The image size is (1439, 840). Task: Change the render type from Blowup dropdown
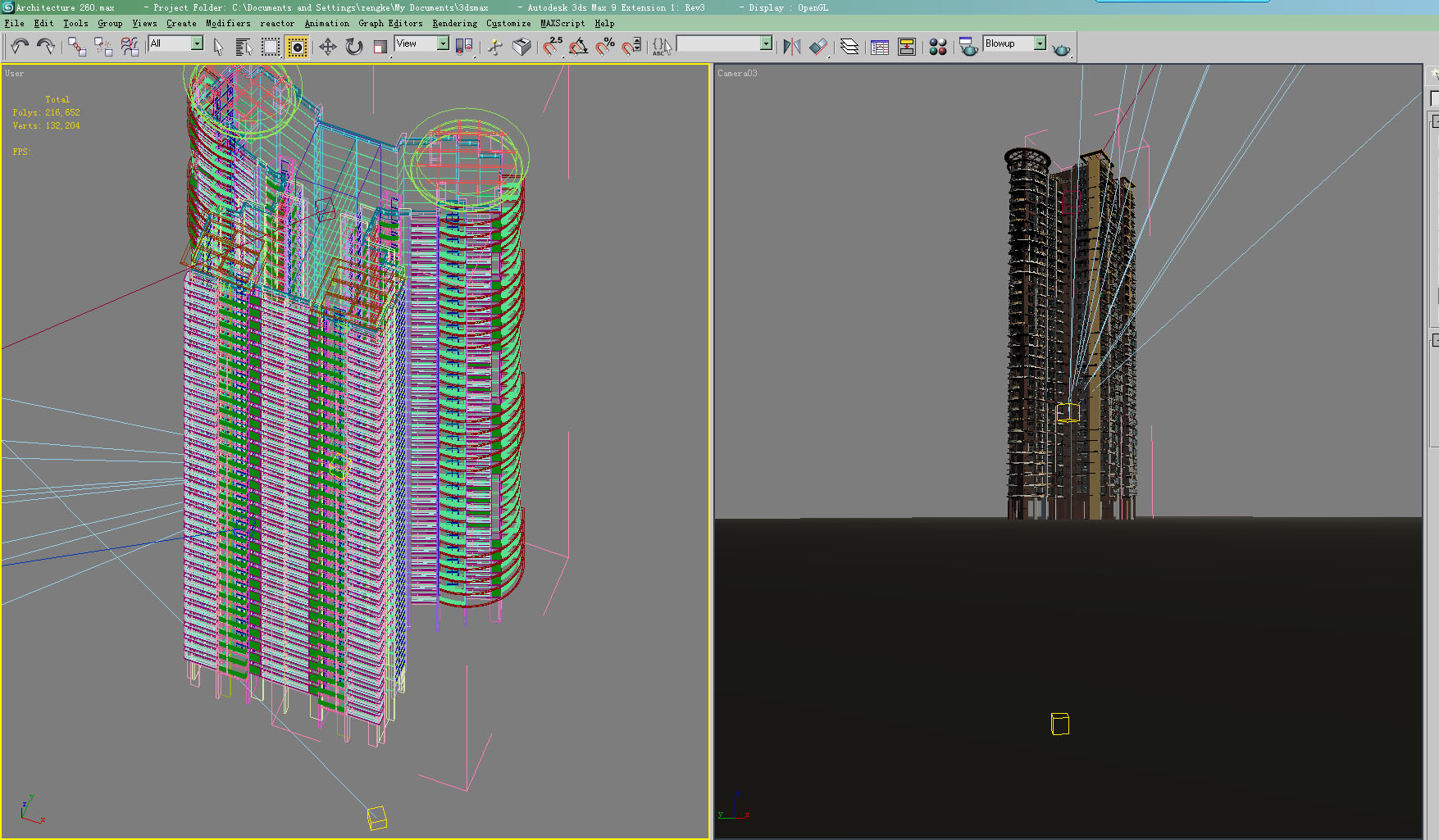pyautogui.click(x=1040, y=43)
